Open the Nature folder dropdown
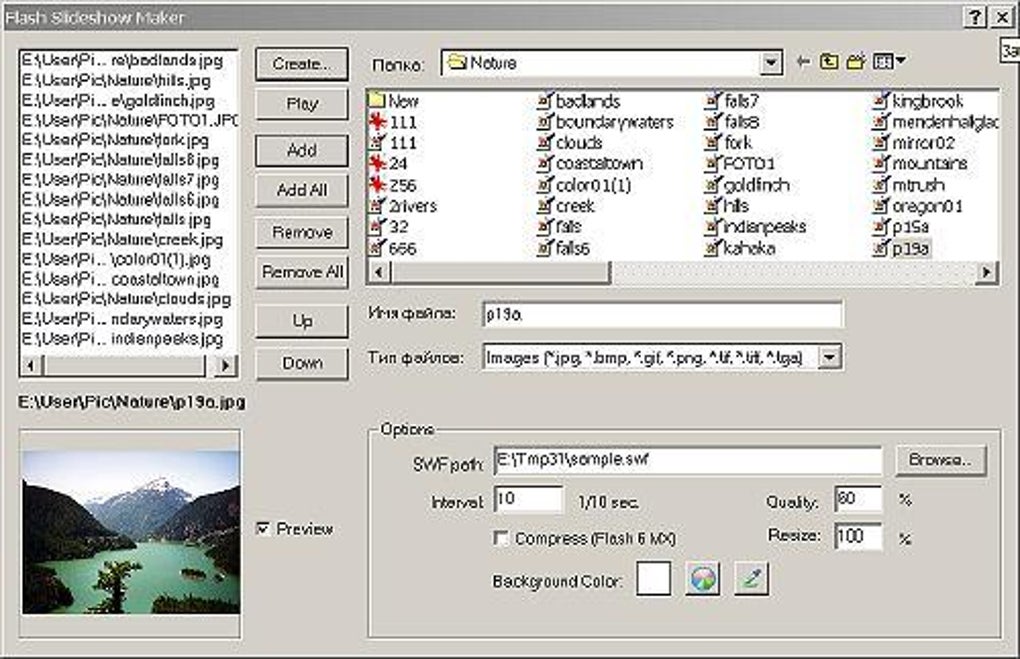This screenshot has width=1020, height=659. coord(771,63)
